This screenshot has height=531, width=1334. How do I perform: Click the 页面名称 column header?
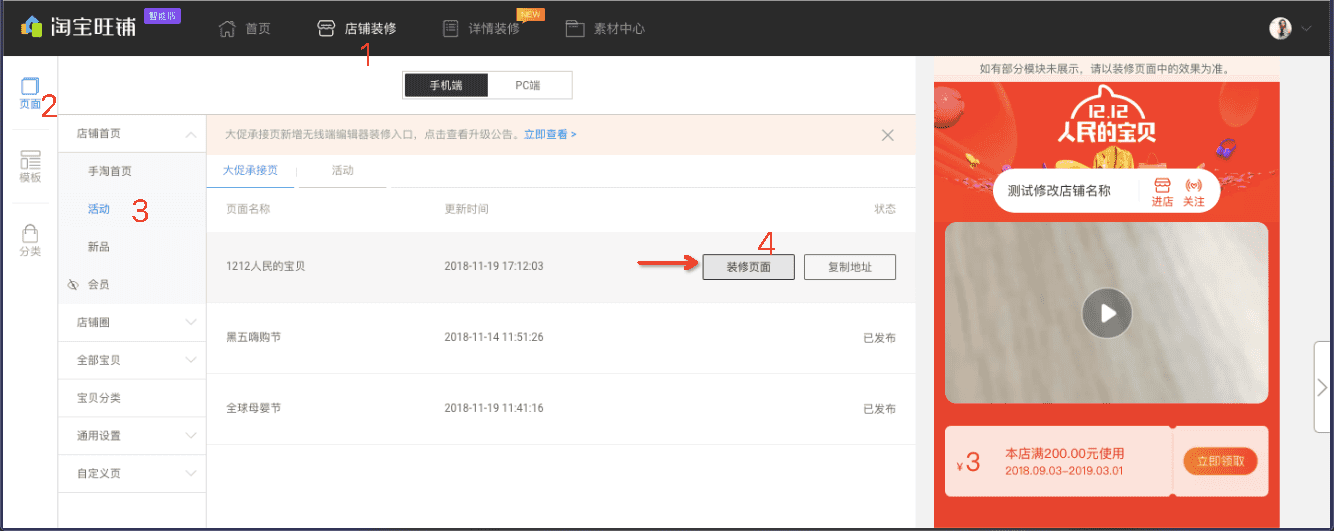pyautogui.click(x=248, y=209)
